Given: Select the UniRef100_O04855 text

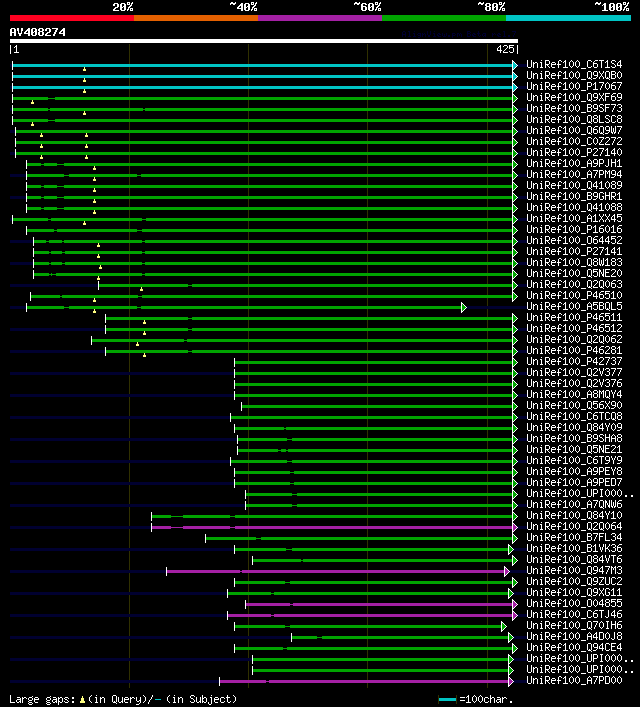Looking at the screenshot, I should pos(574,603).
